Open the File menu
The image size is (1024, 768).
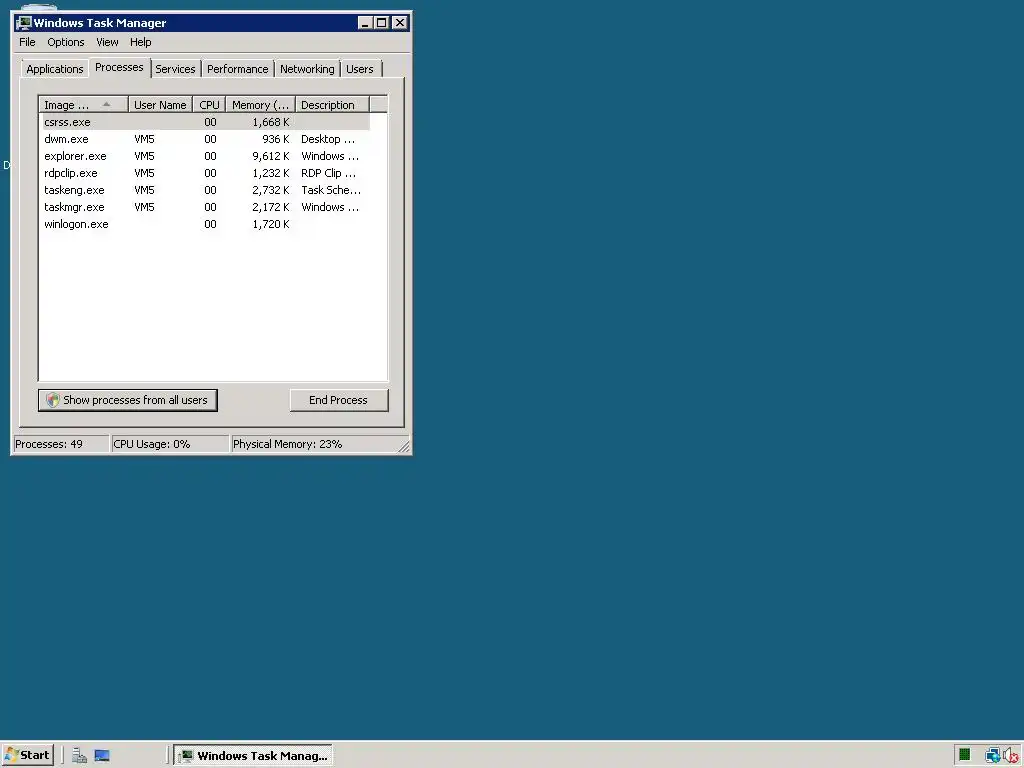(27, 42)
